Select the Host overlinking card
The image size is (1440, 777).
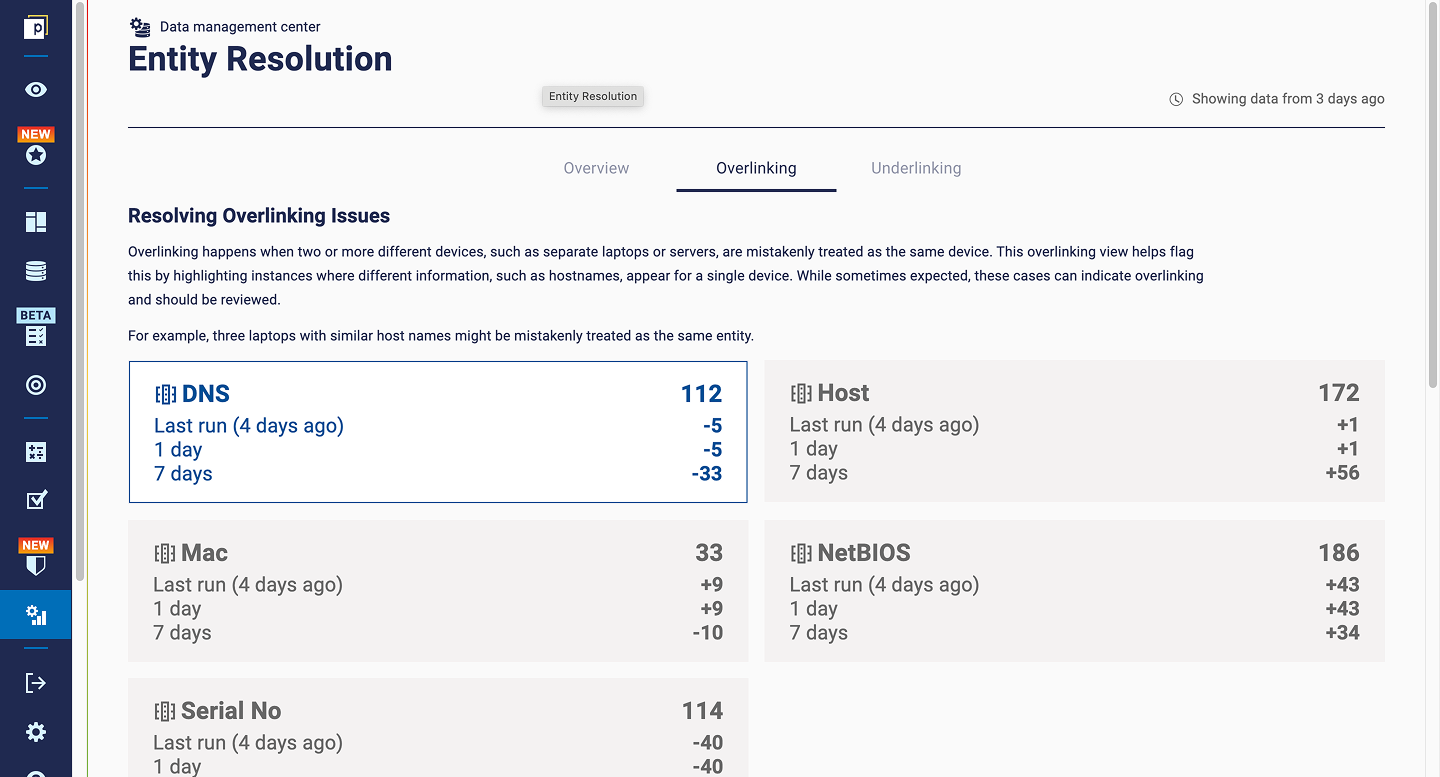[1074, 431]
